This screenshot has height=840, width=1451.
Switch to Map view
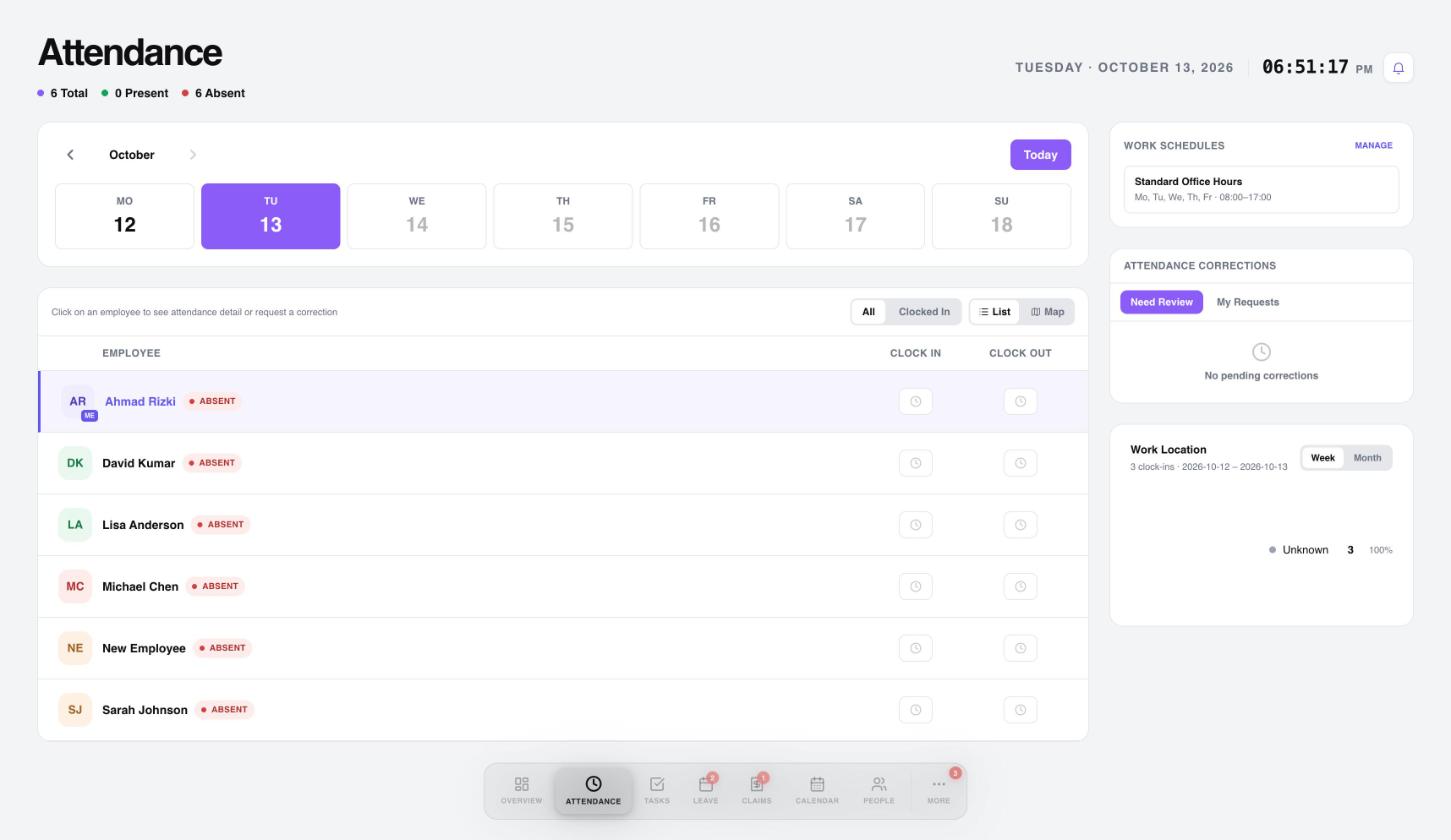1047,312
